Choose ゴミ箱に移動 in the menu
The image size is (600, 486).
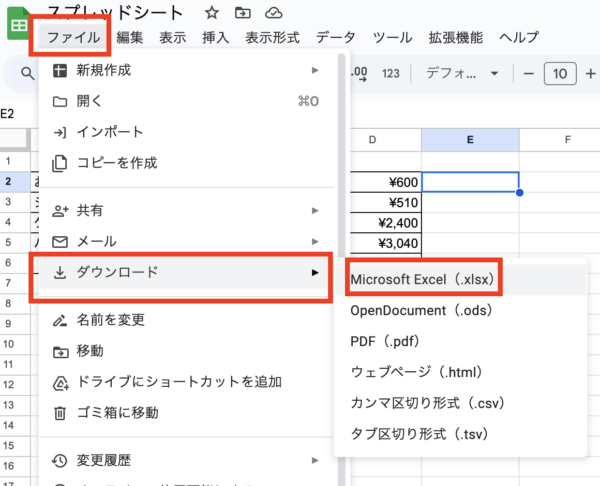(x=186, y=413)
